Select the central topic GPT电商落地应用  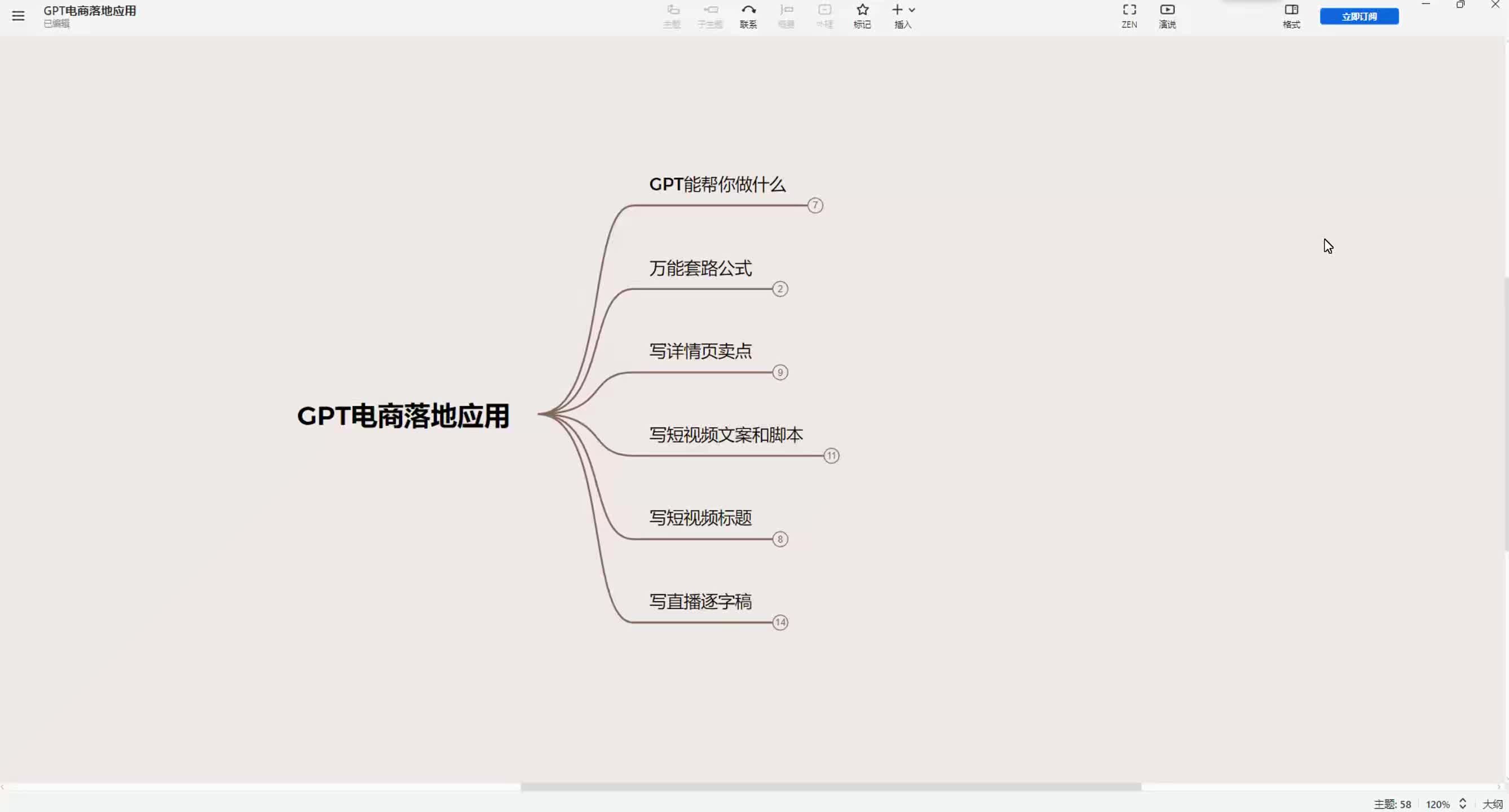403,416
